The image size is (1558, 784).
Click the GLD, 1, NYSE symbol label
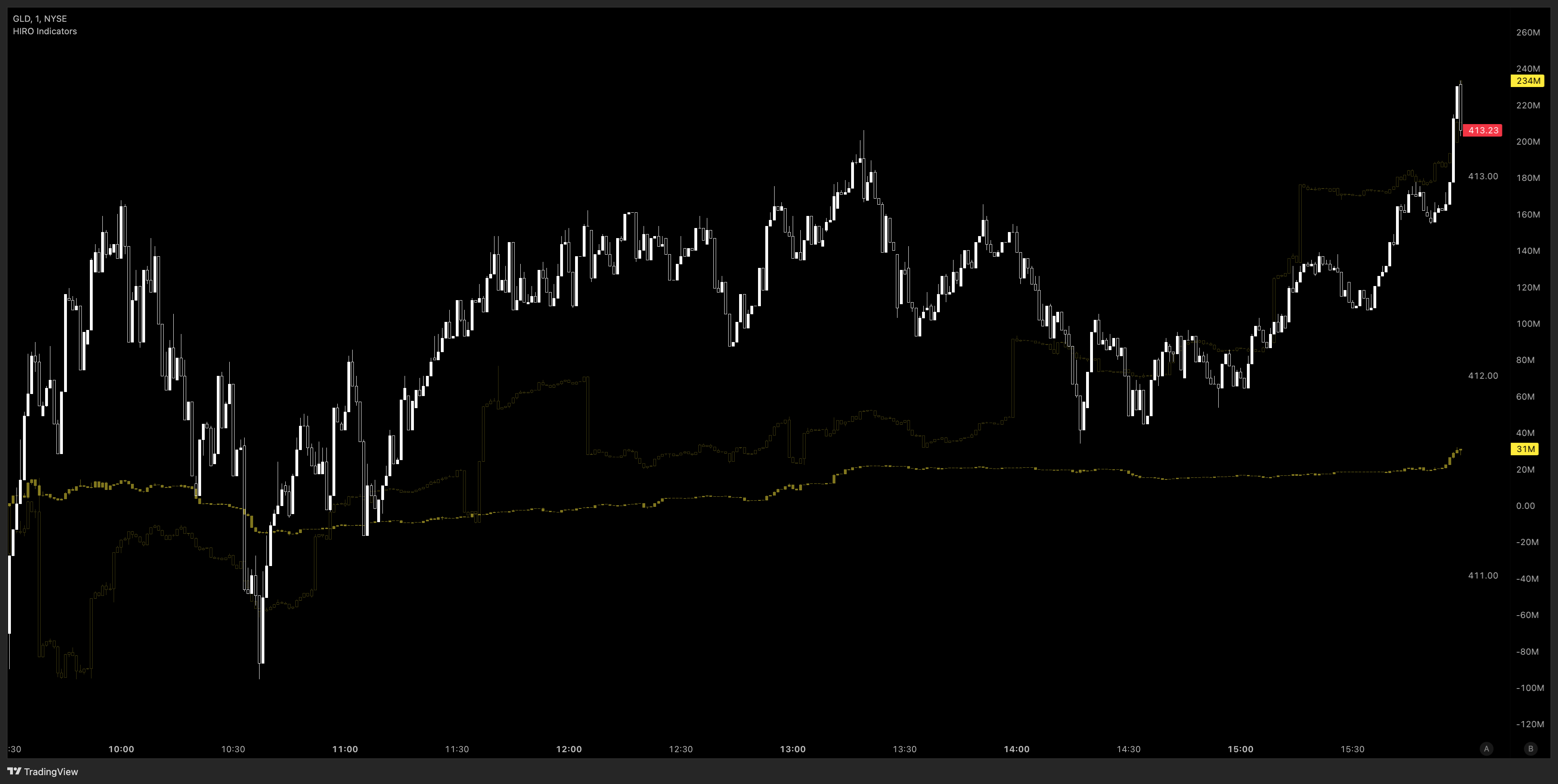pos(40,19)
